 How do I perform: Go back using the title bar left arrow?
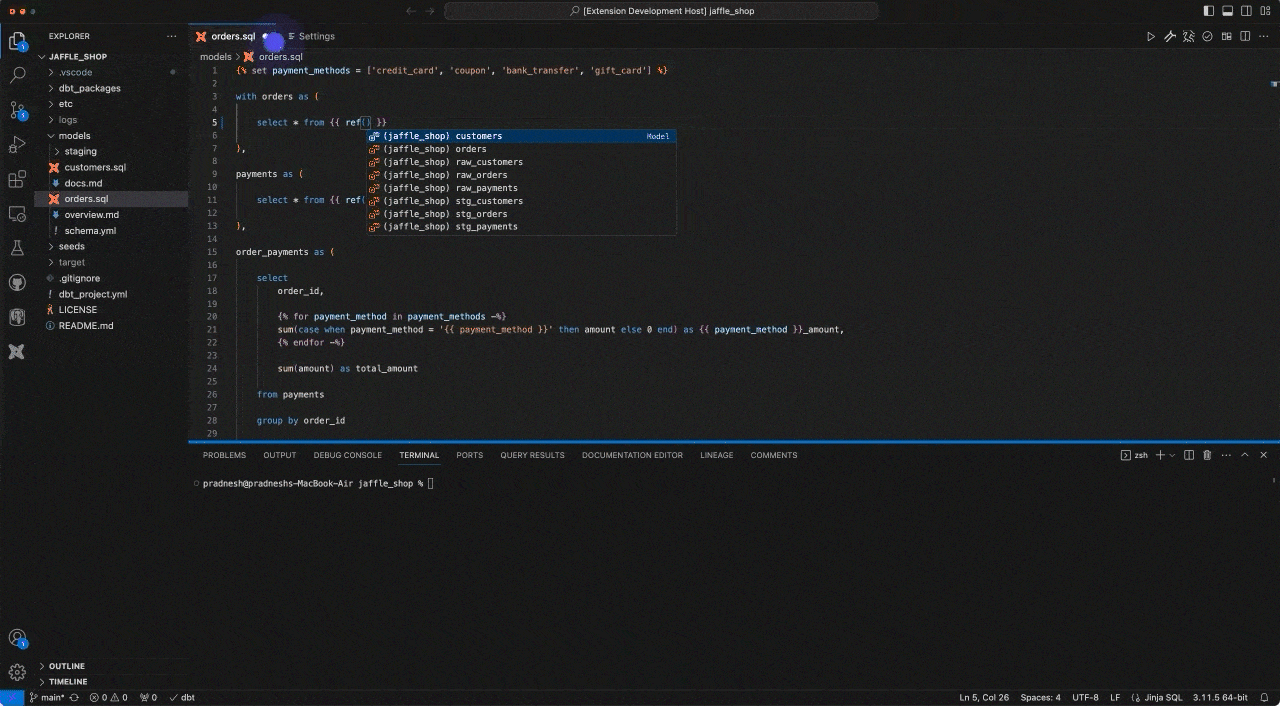(x=411, y=10)
